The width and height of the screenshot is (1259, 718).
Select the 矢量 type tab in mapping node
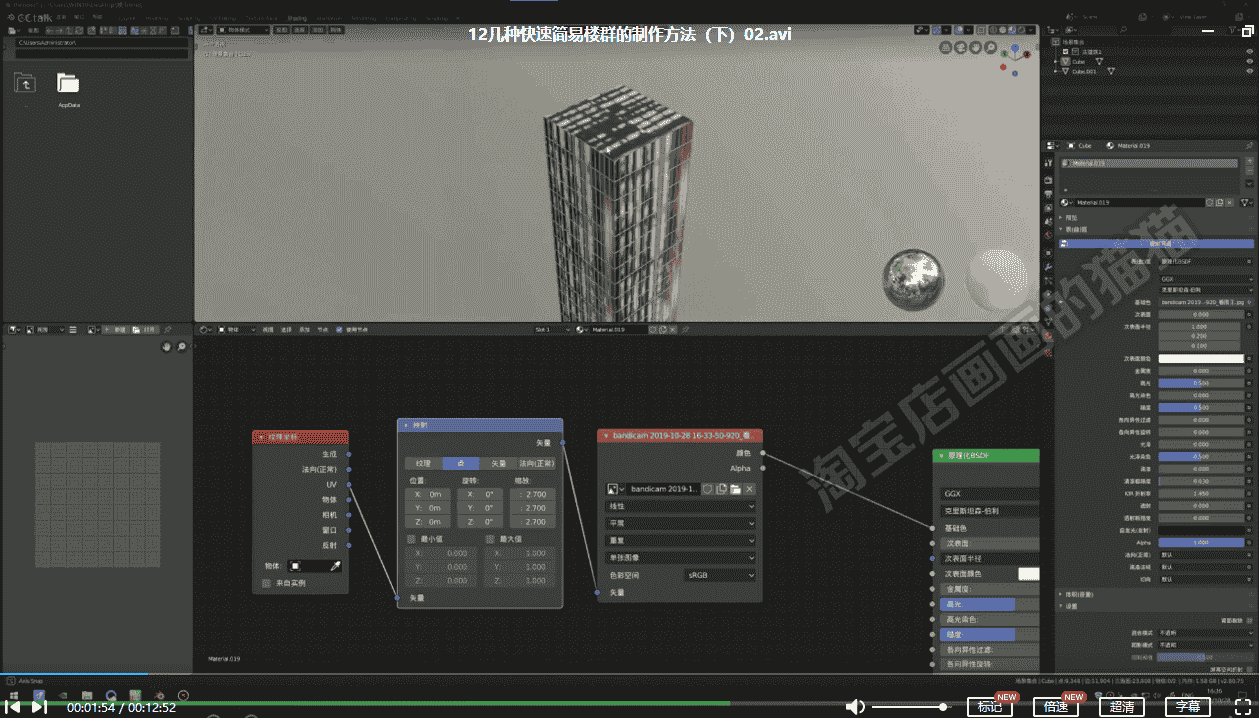(x=498, y=464)
